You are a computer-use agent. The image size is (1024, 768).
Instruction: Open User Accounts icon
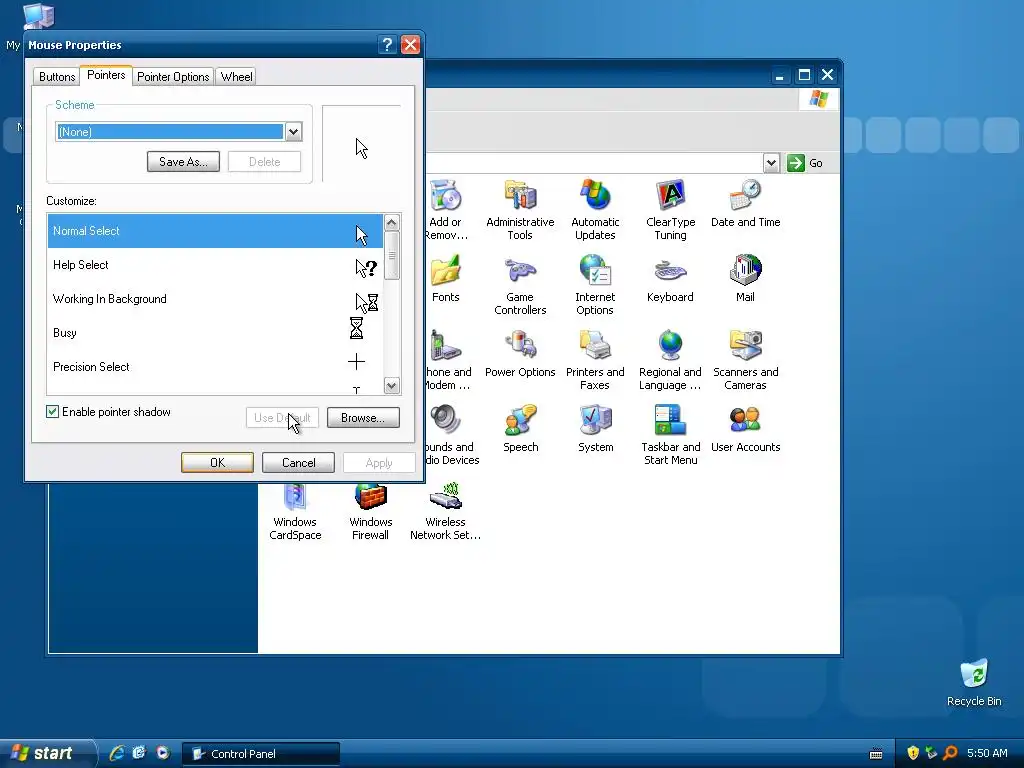(745, 428)
